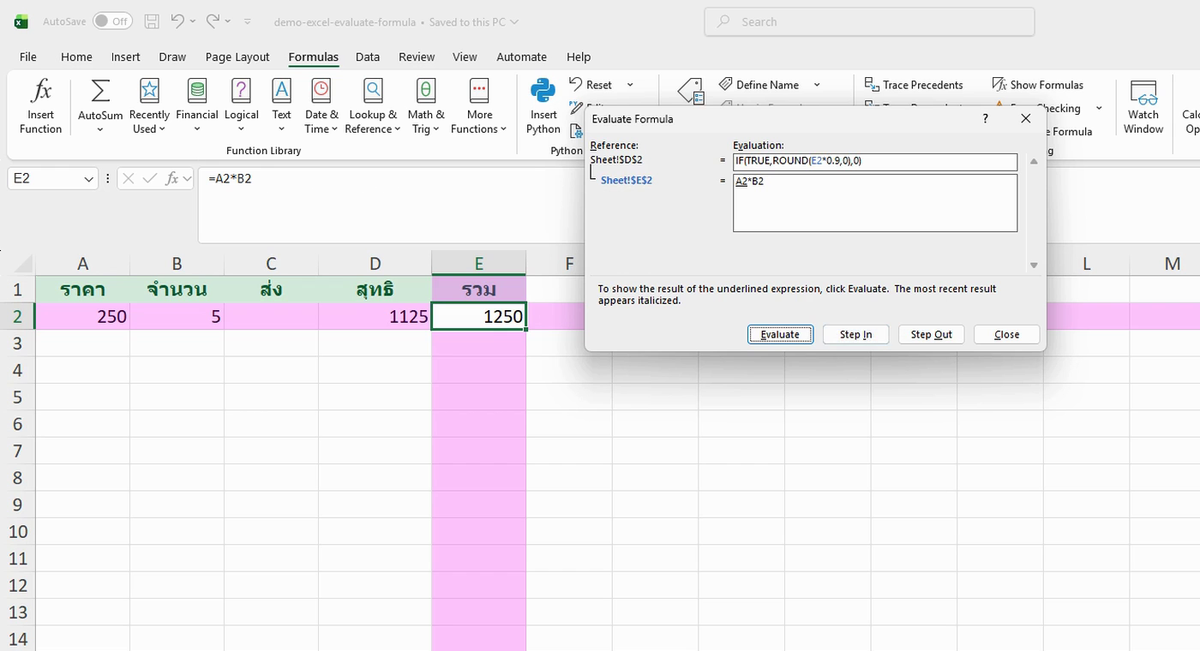Expand the Name Box dropdown
Viewport: 1200px width, 651px height.
pyautogui.click(x=90, y=178)
